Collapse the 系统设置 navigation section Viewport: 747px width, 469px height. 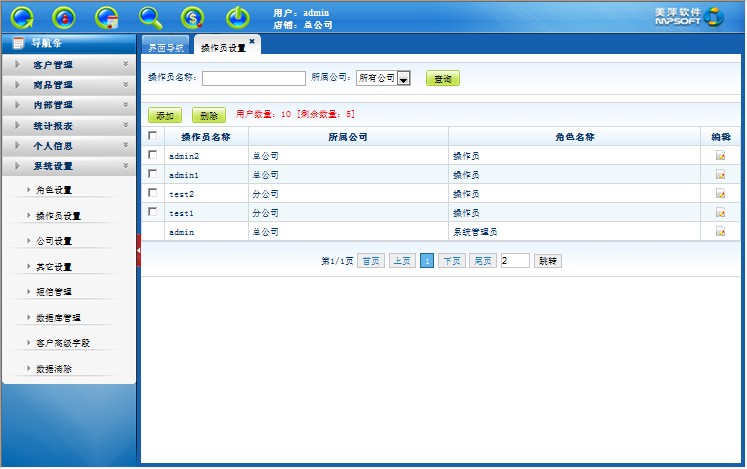point(68,165)
